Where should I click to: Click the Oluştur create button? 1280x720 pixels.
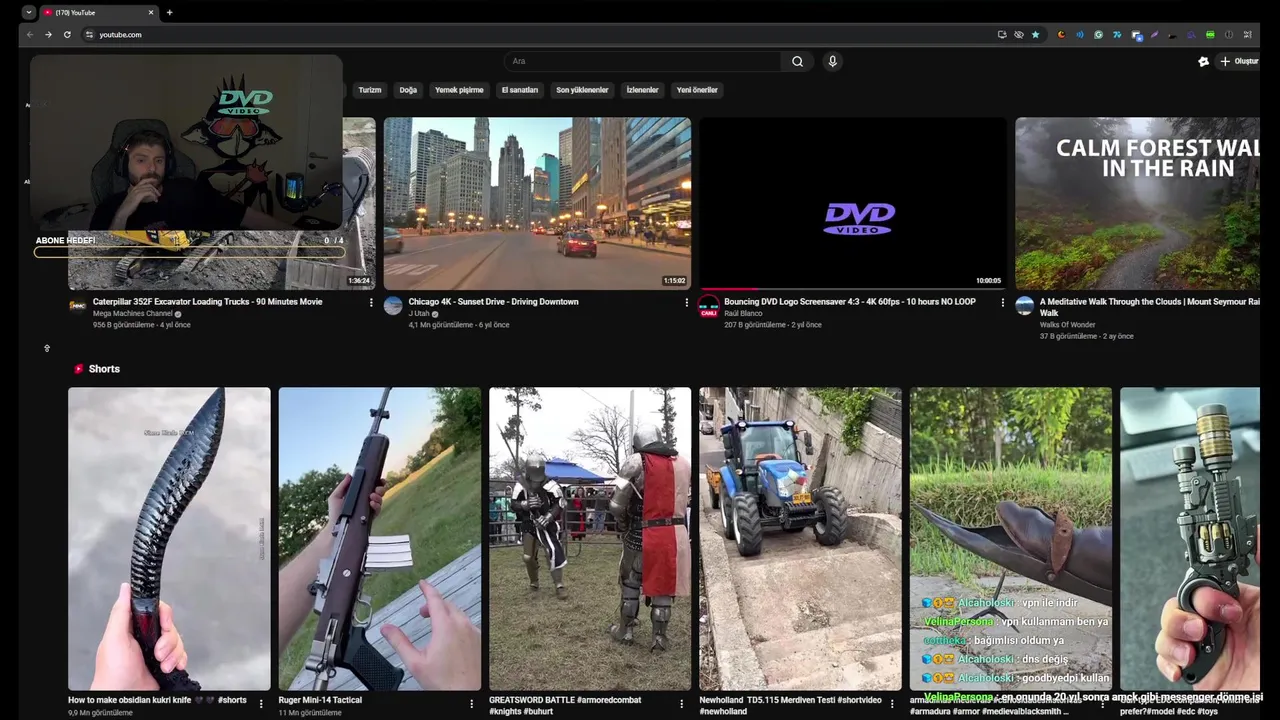[1239, 61]
